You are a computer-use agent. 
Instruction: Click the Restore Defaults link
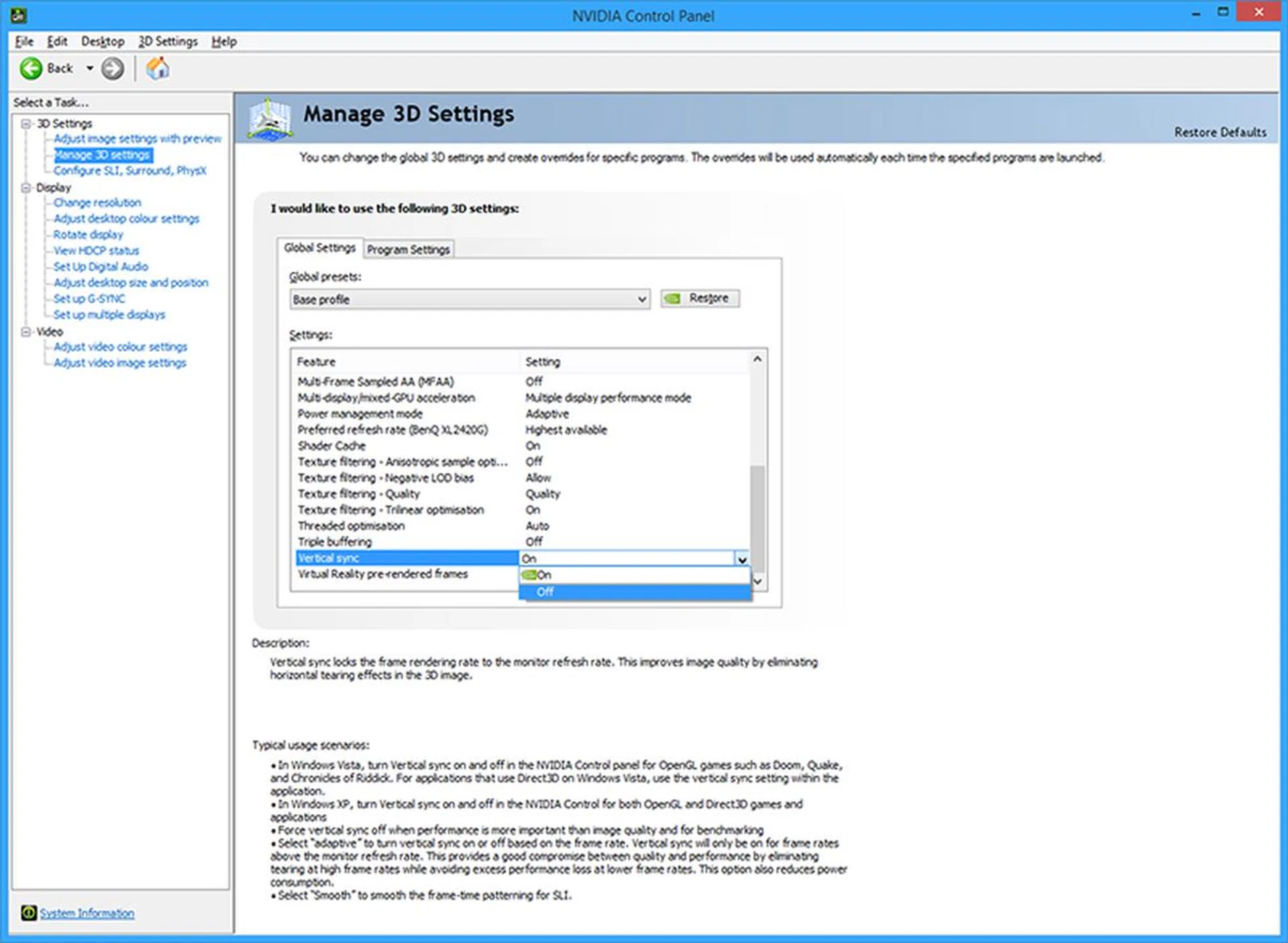pos(1220,132)
